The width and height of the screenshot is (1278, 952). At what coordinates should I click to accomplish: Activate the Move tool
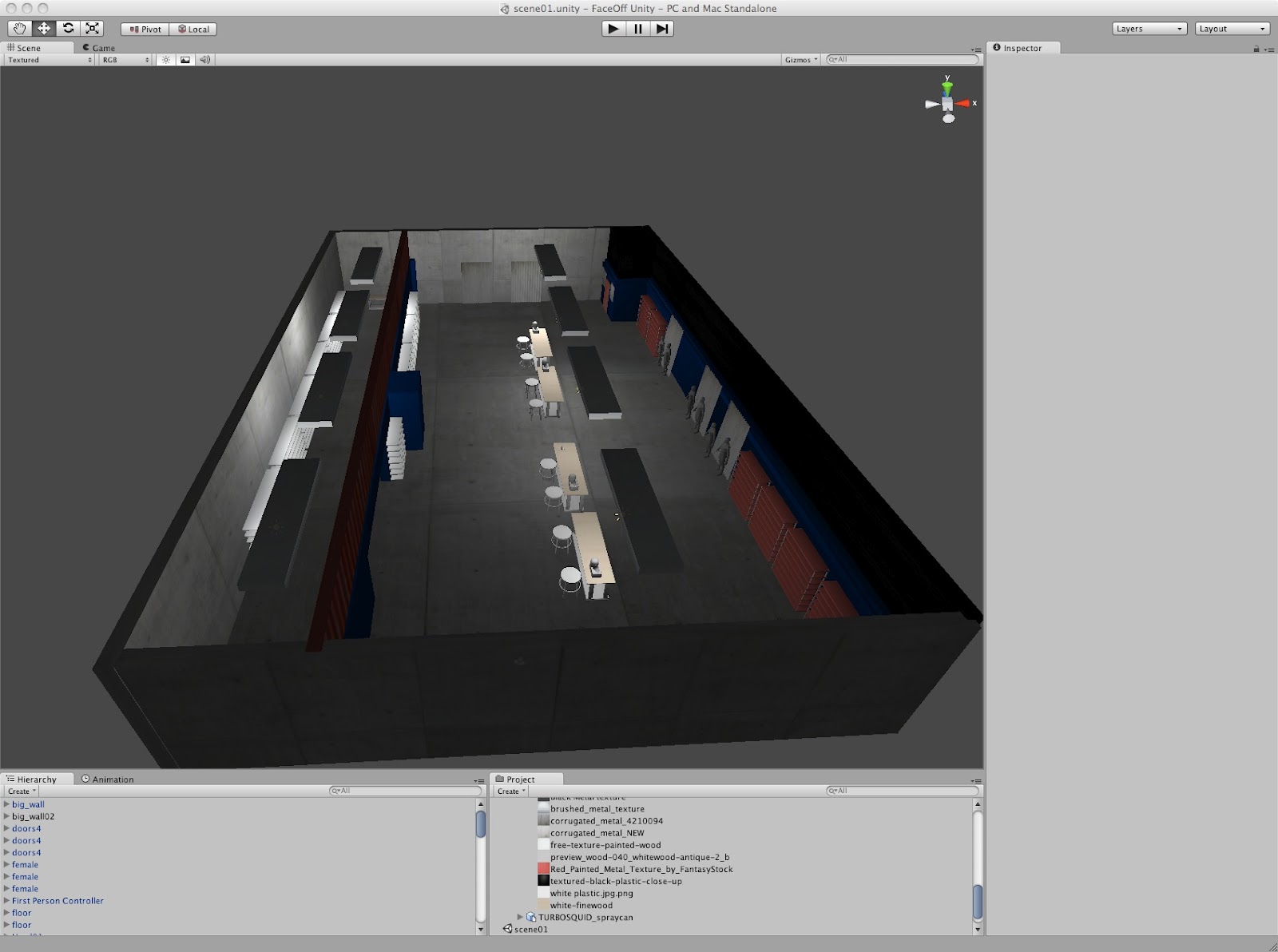click(44, 27)
